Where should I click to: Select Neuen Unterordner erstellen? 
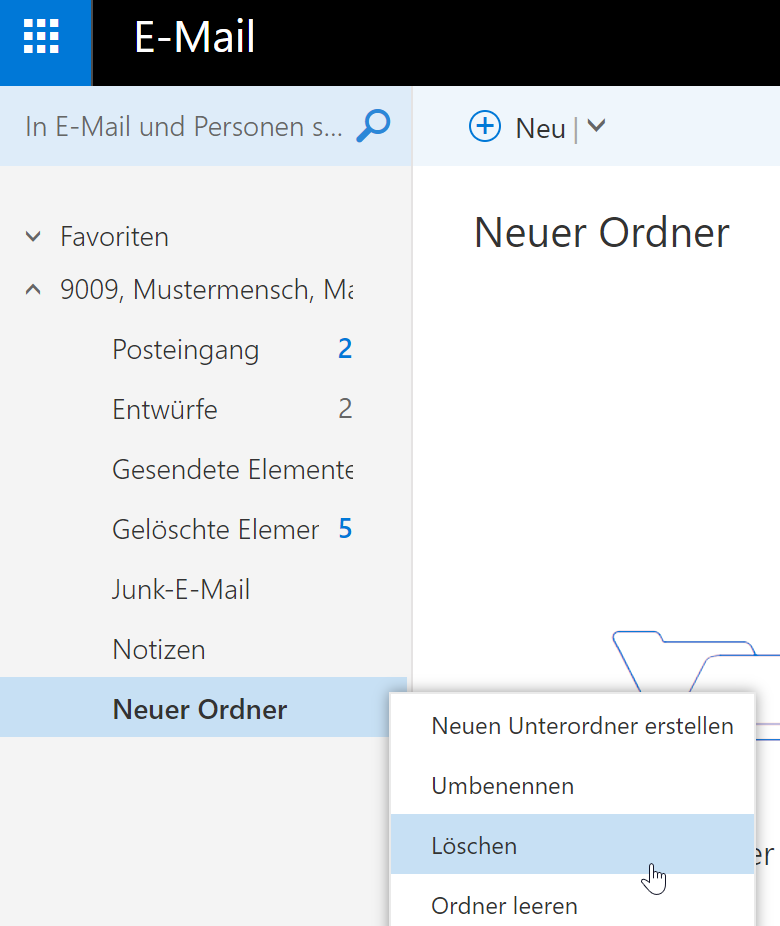572,726
